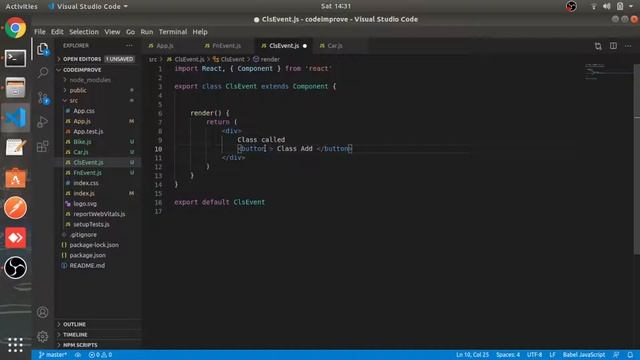Click the Activities button in top bar

21,7
